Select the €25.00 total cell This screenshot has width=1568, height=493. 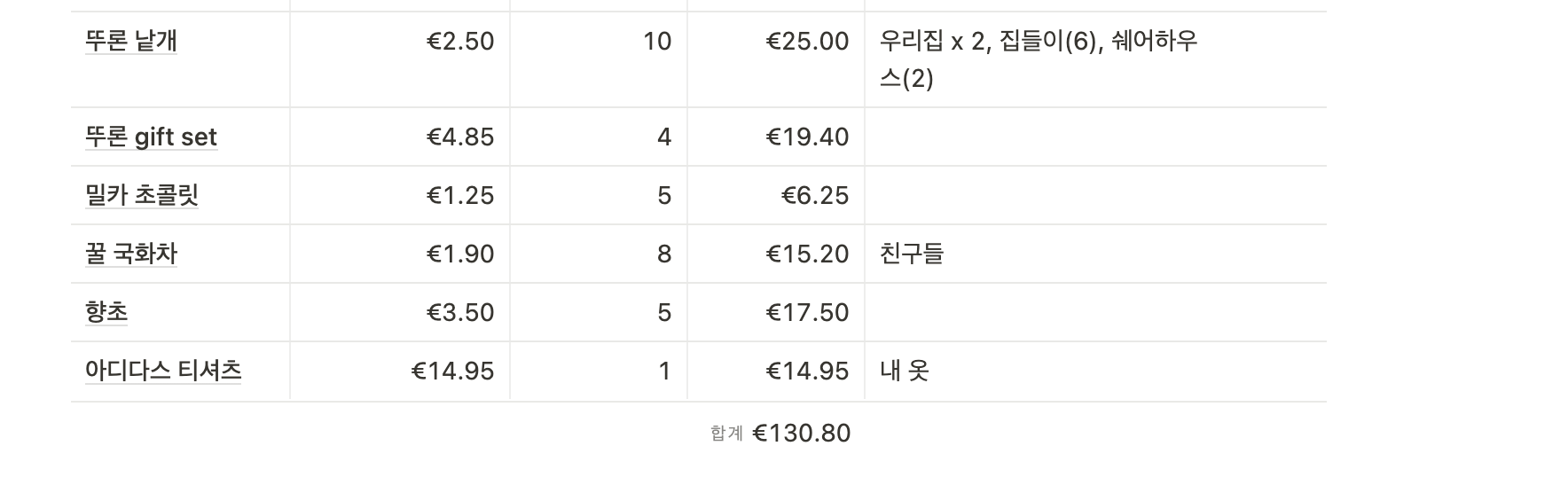point(807,42)
